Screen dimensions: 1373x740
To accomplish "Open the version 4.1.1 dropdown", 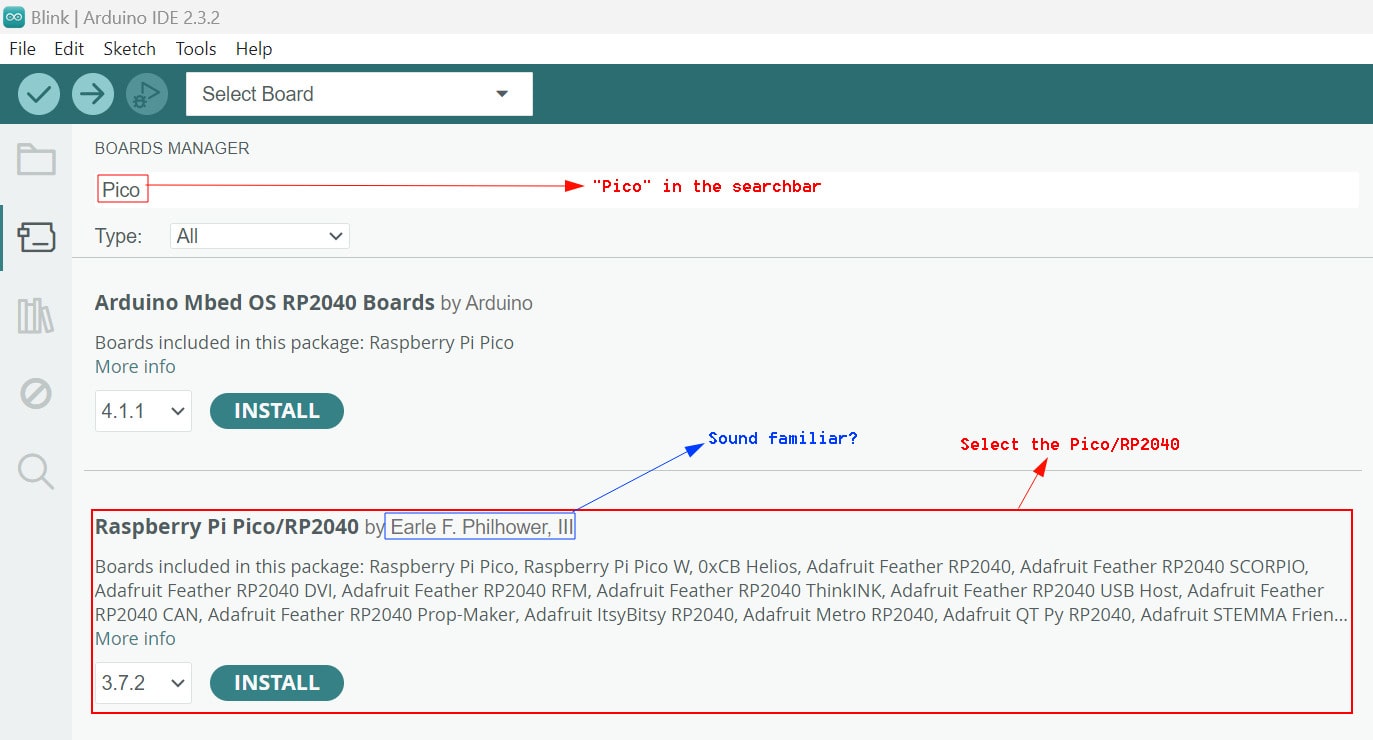I will tap(143, 411).
